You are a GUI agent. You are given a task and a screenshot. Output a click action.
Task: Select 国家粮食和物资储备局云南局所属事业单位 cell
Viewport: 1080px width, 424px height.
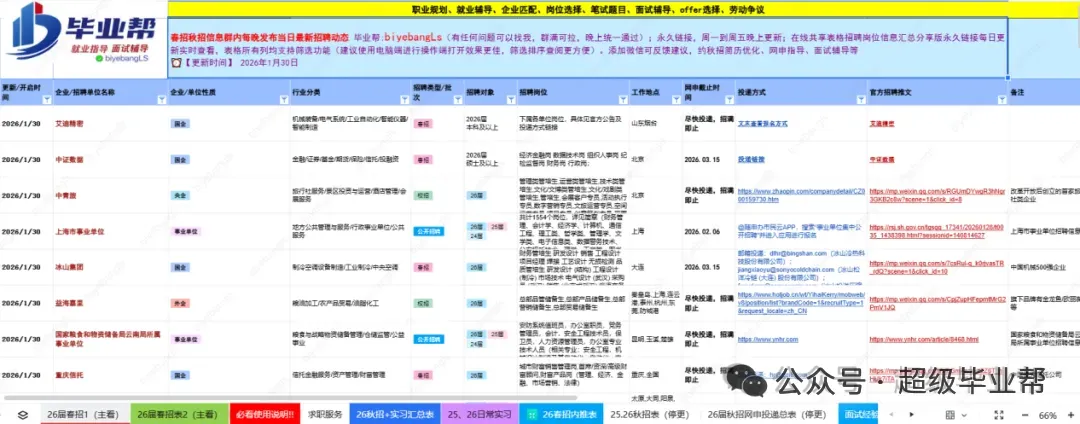110,339
